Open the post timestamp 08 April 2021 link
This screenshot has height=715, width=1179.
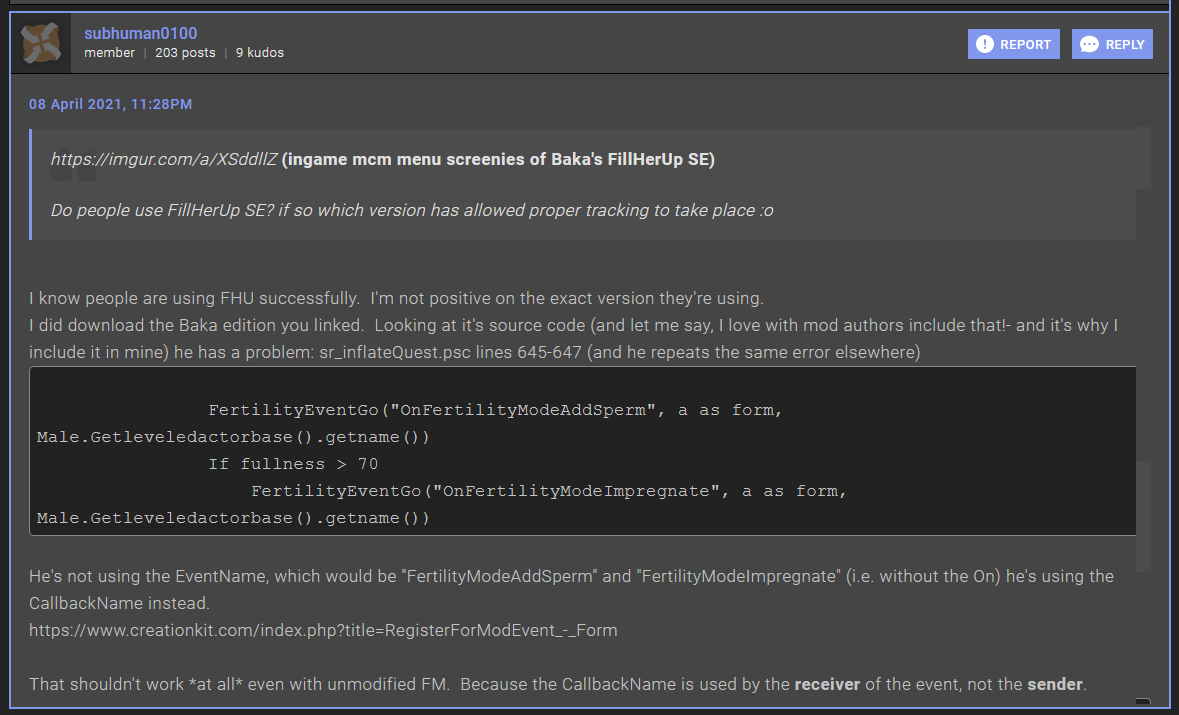[110, 104]
